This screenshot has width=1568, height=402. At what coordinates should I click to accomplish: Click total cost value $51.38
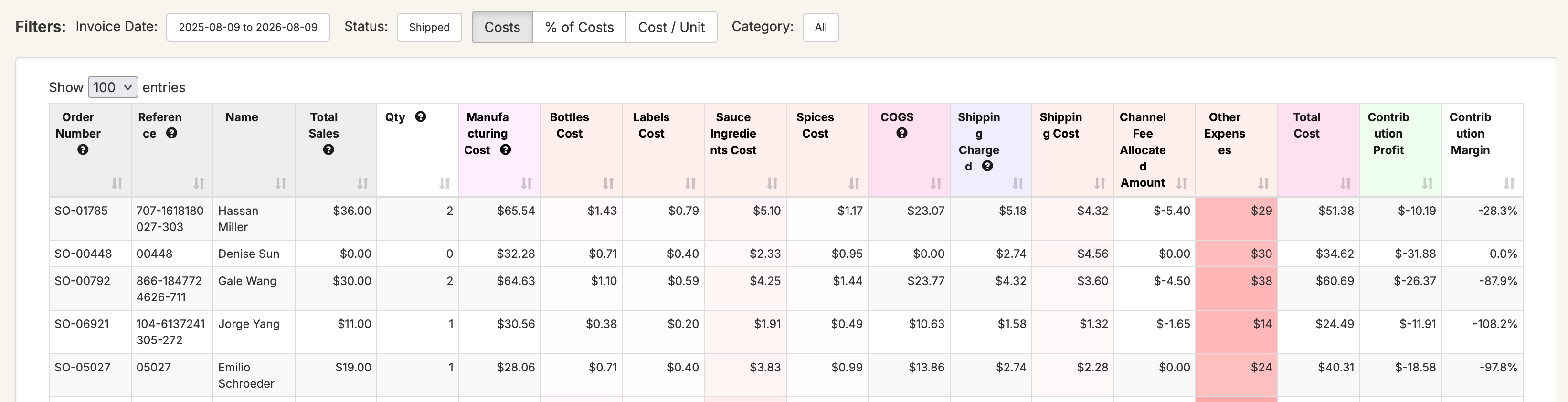point(1336,211)
